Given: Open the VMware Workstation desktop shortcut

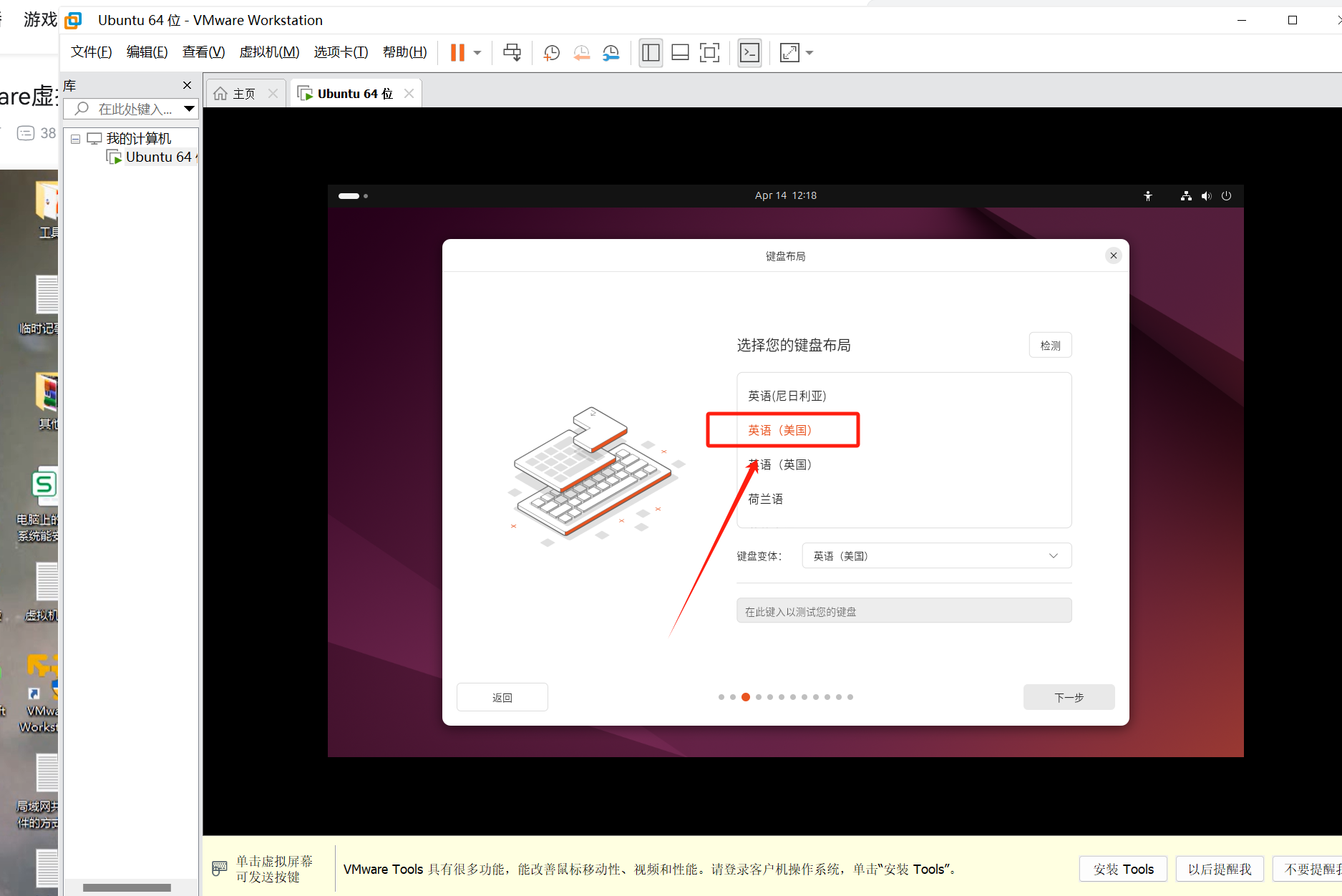Looking at the screenshot, I should pyautogui.click(x=42, y=694).
